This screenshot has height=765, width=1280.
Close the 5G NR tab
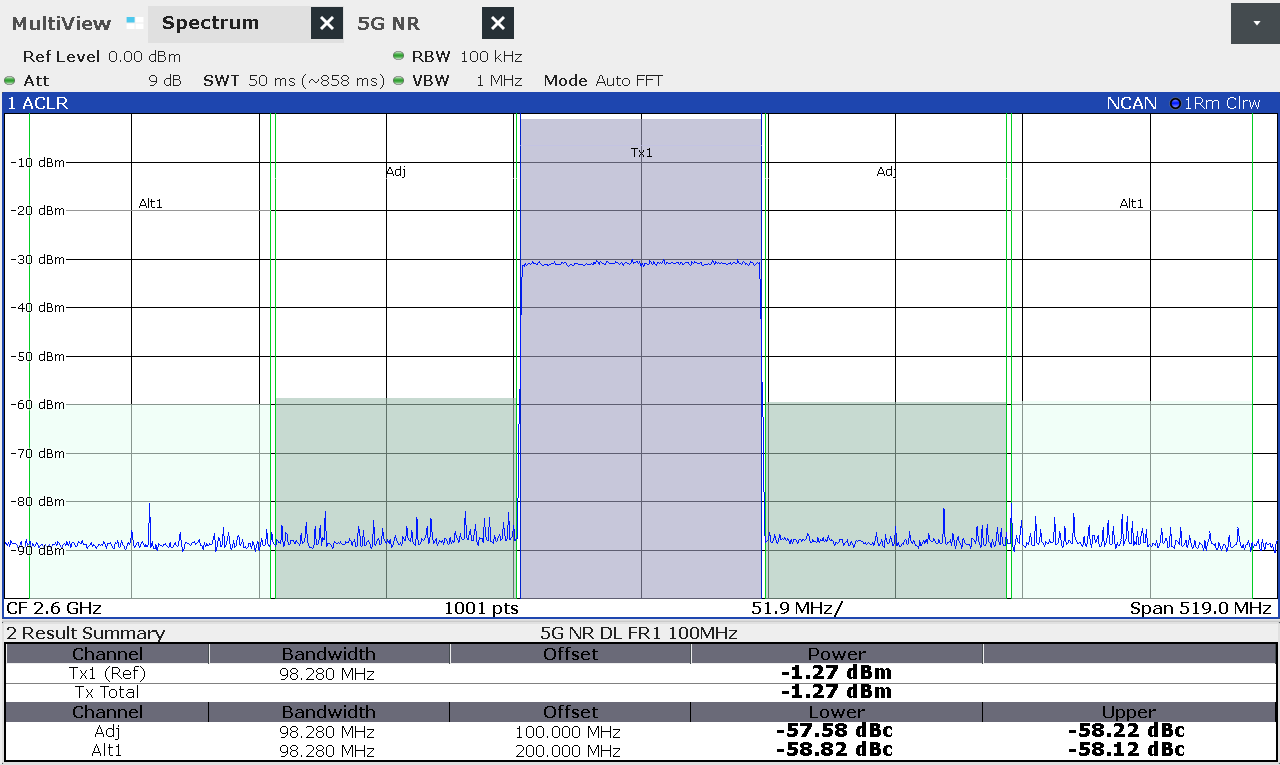498,23
